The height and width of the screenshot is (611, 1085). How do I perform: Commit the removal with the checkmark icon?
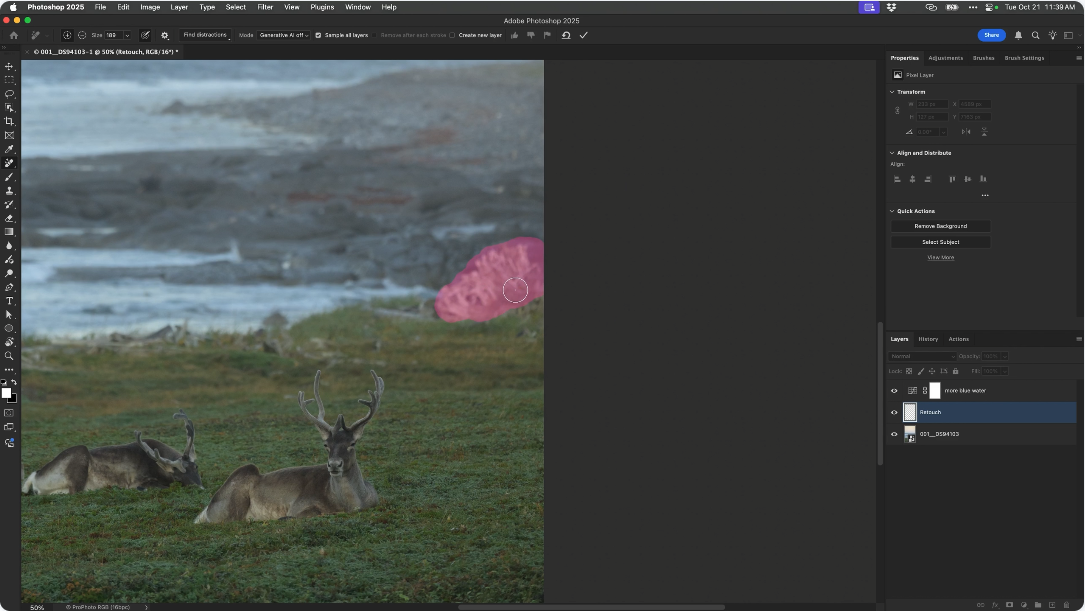pyautogui.click(x=584, y=35)
